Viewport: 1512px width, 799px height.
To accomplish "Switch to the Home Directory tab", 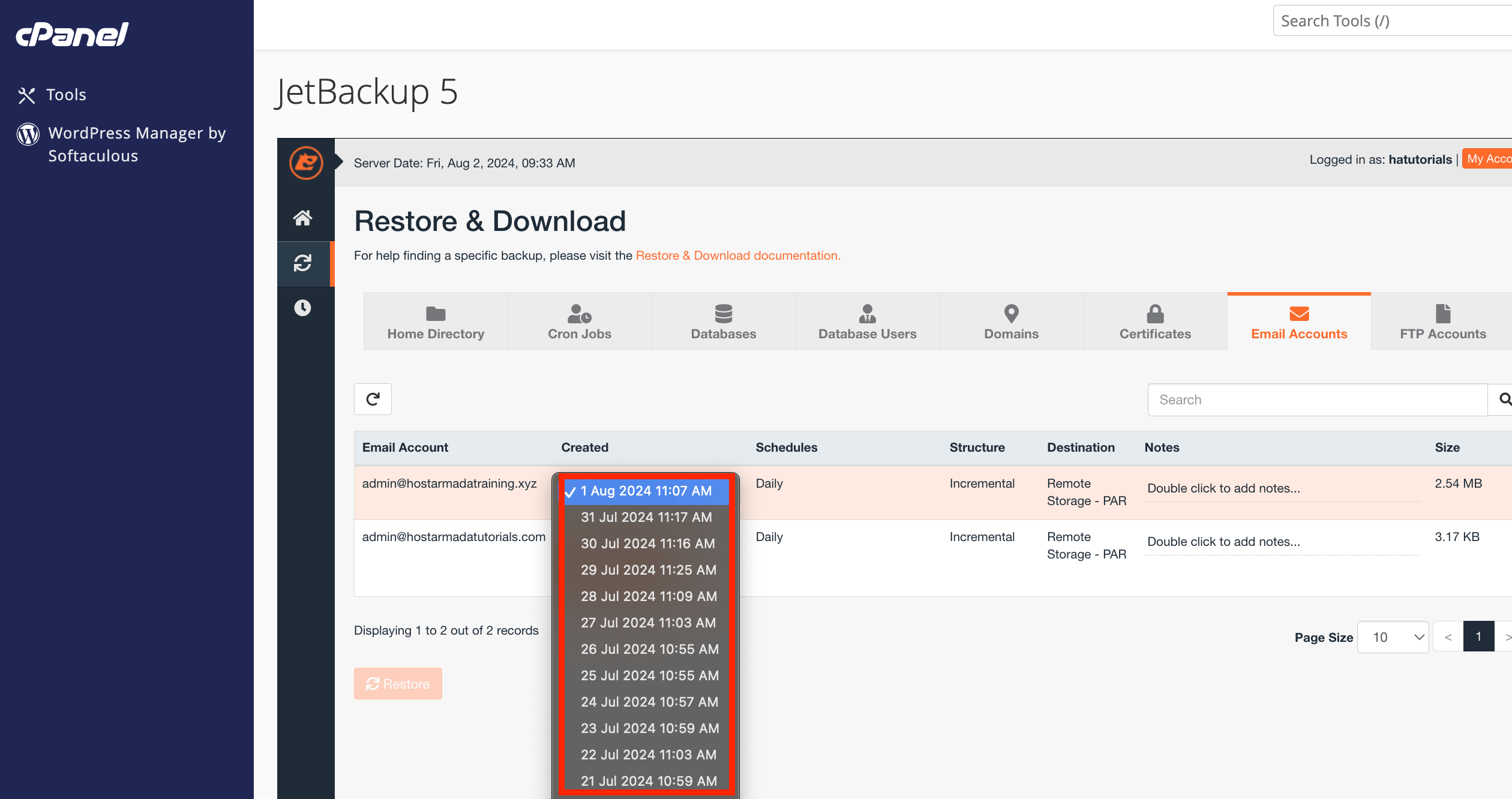I will (x=436, y=322).
